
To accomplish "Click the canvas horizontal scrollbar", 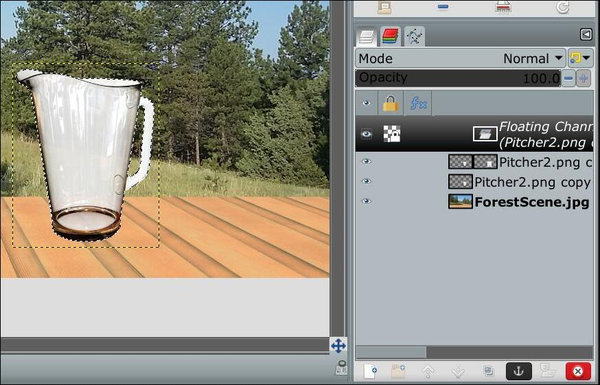I will tap(165, 344).
